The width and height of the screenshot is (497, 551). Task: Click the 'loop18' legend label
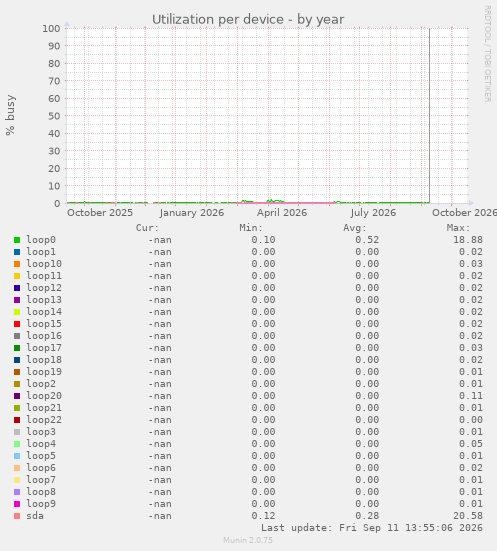pyautogui.click(x=44, y=360)
